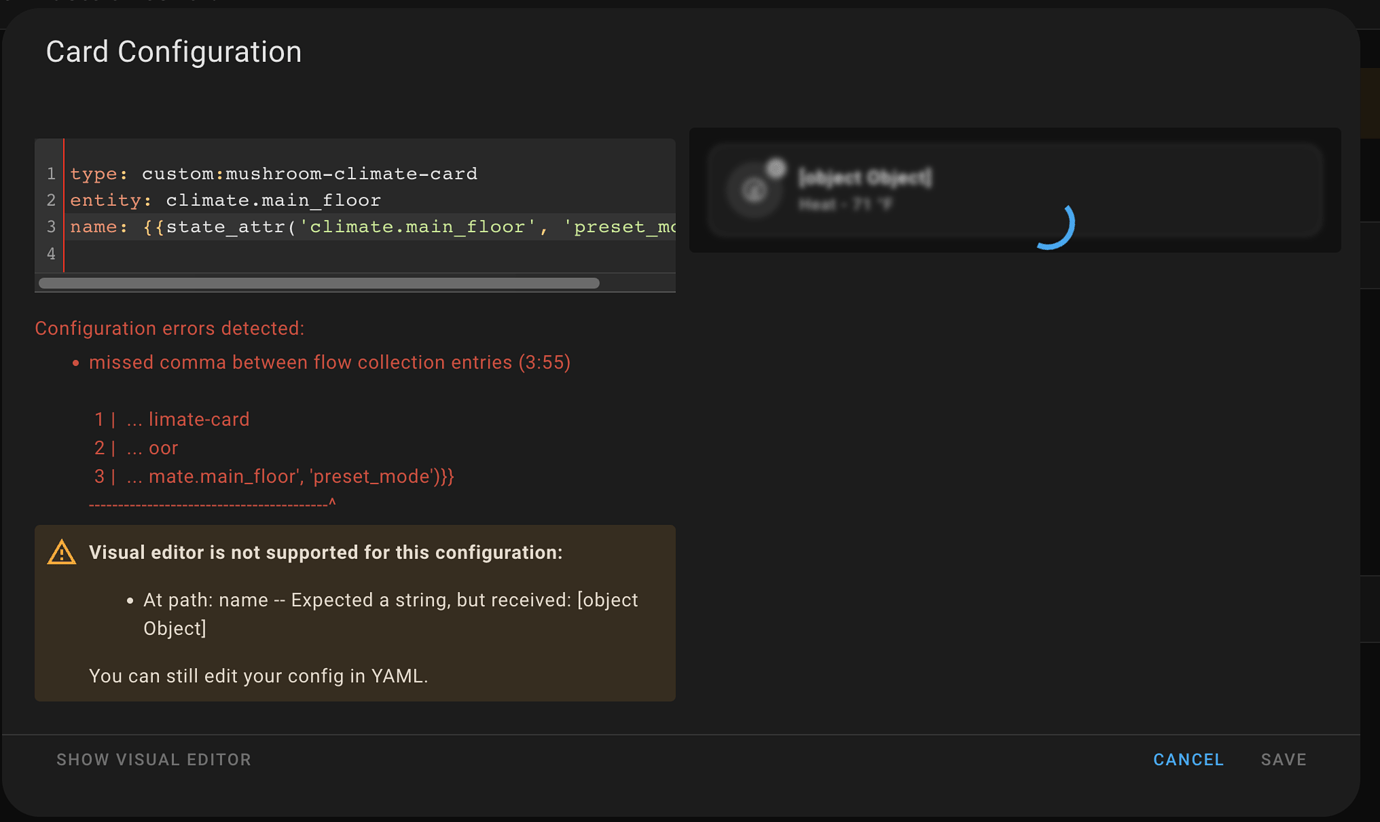
Task: Open the error detail for missed comma
Action: coord(330,362)
